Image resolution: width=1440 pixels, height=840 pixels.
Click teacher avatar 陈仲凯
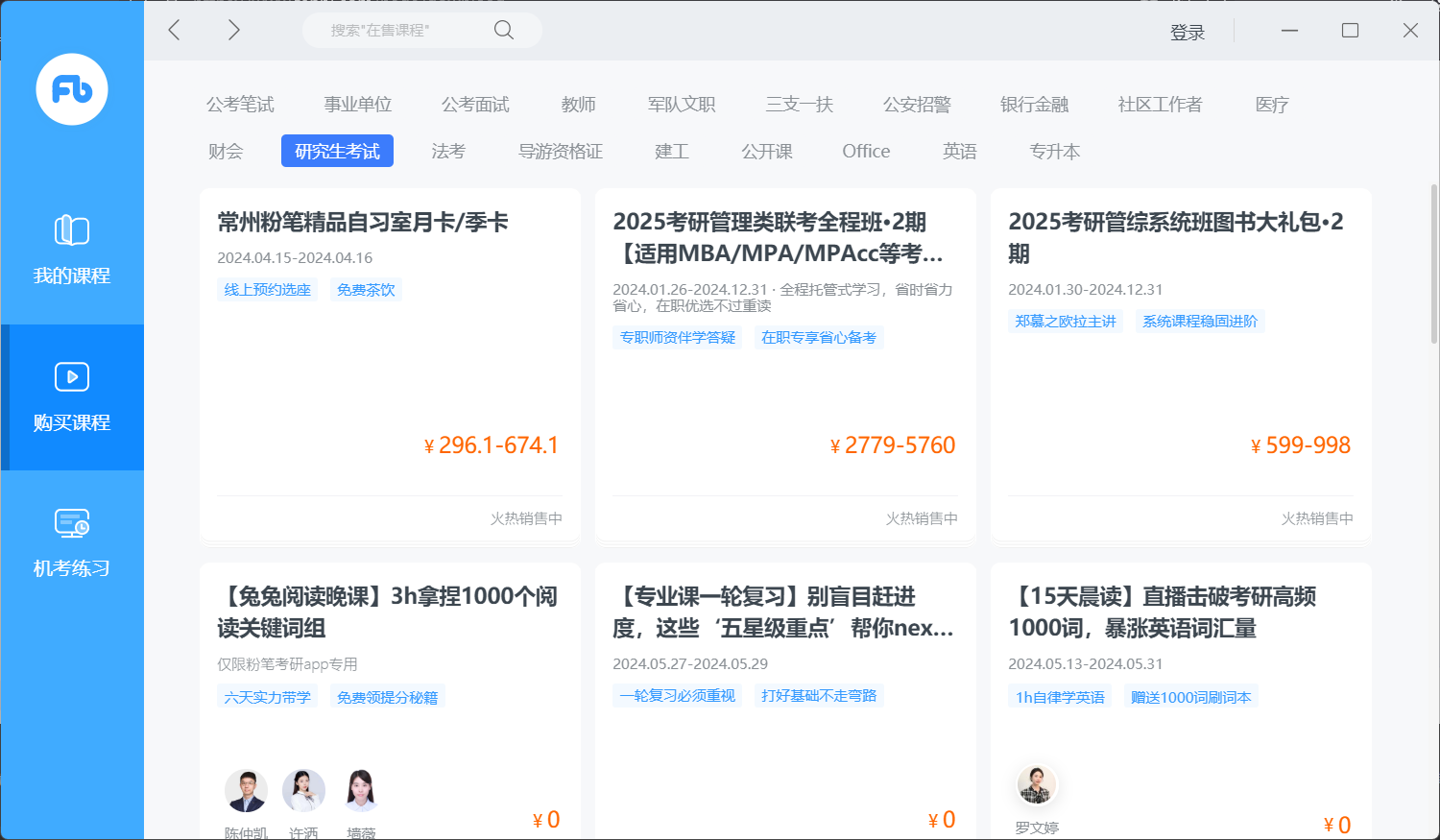click(x=246, y=791)
